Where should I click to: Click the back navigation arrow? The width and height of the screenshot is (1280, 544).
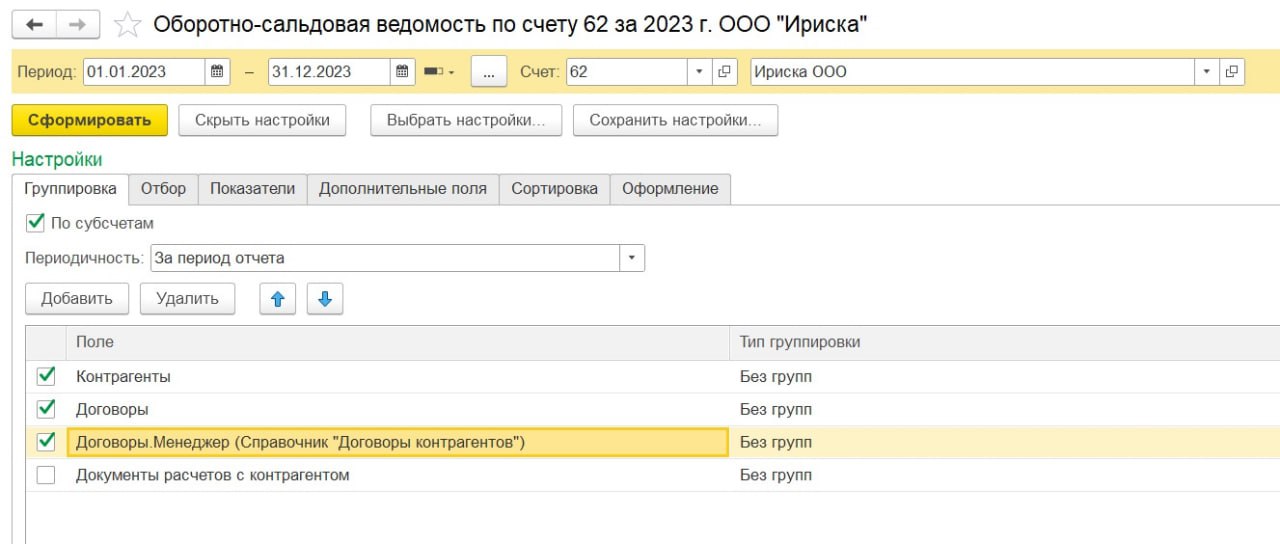pos(34,25)
